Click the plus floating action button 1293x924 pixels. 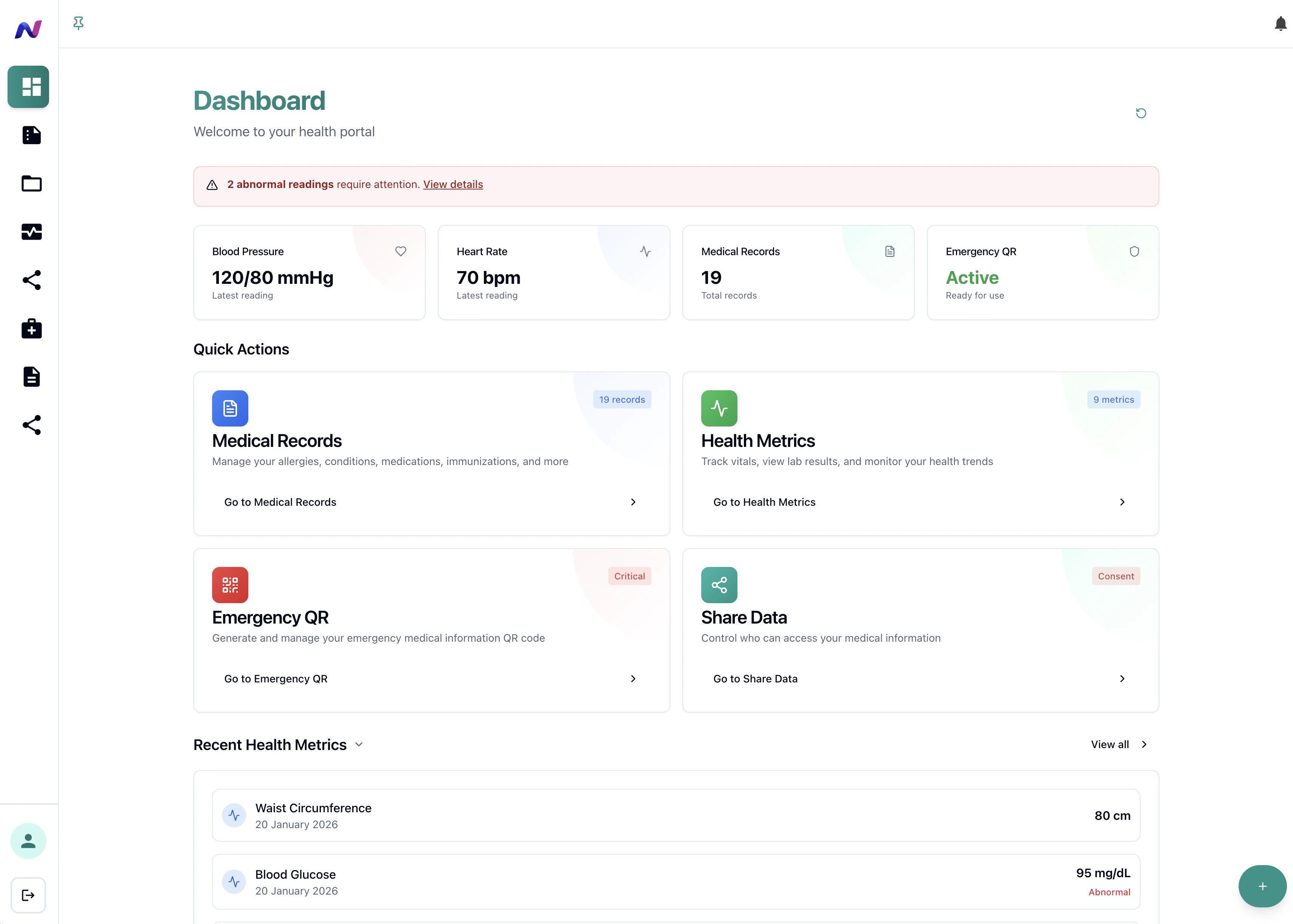click(1262, 886)
